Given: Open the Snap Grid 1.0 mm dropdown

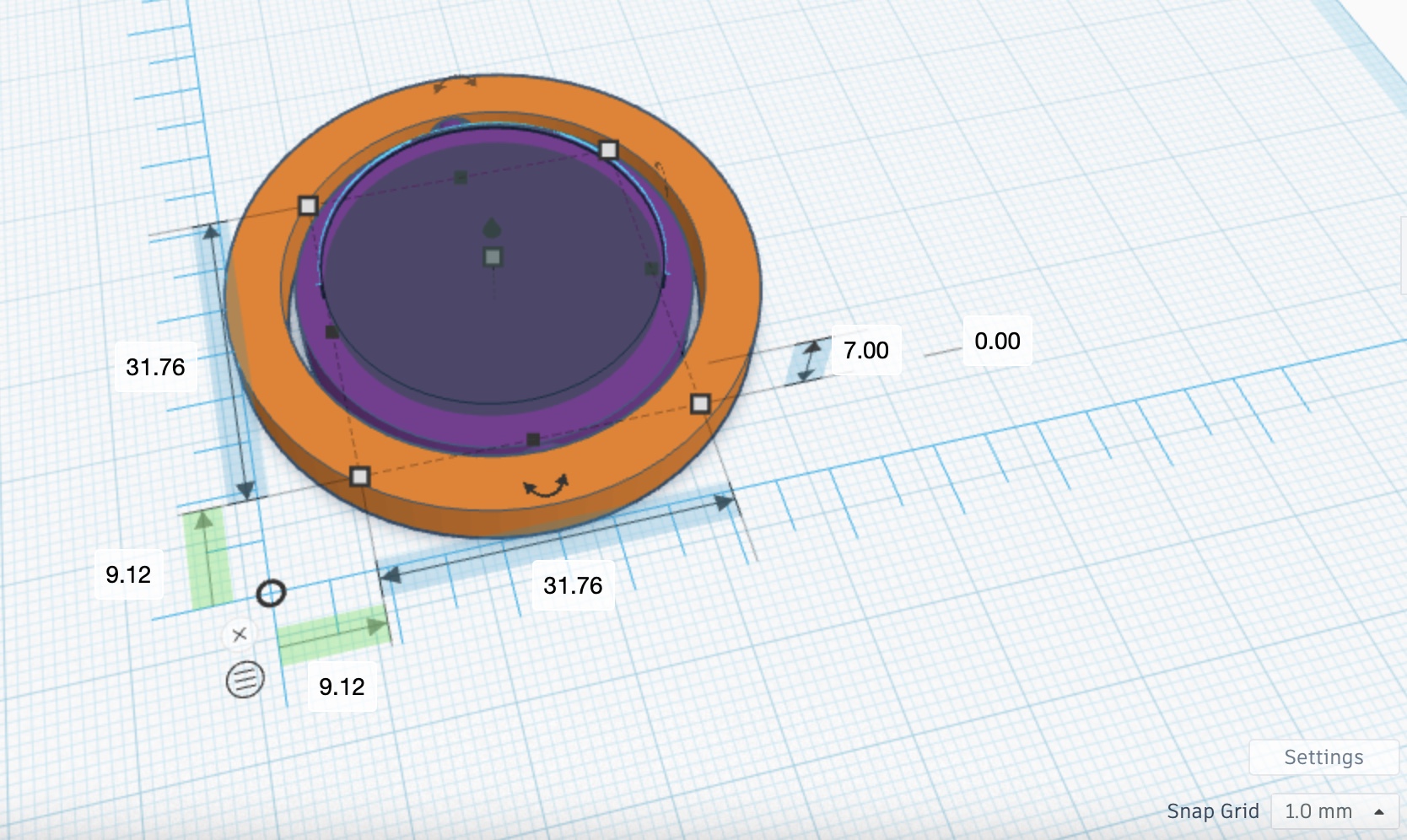Looking at the screenshot, I should [x=1334, y=811].
